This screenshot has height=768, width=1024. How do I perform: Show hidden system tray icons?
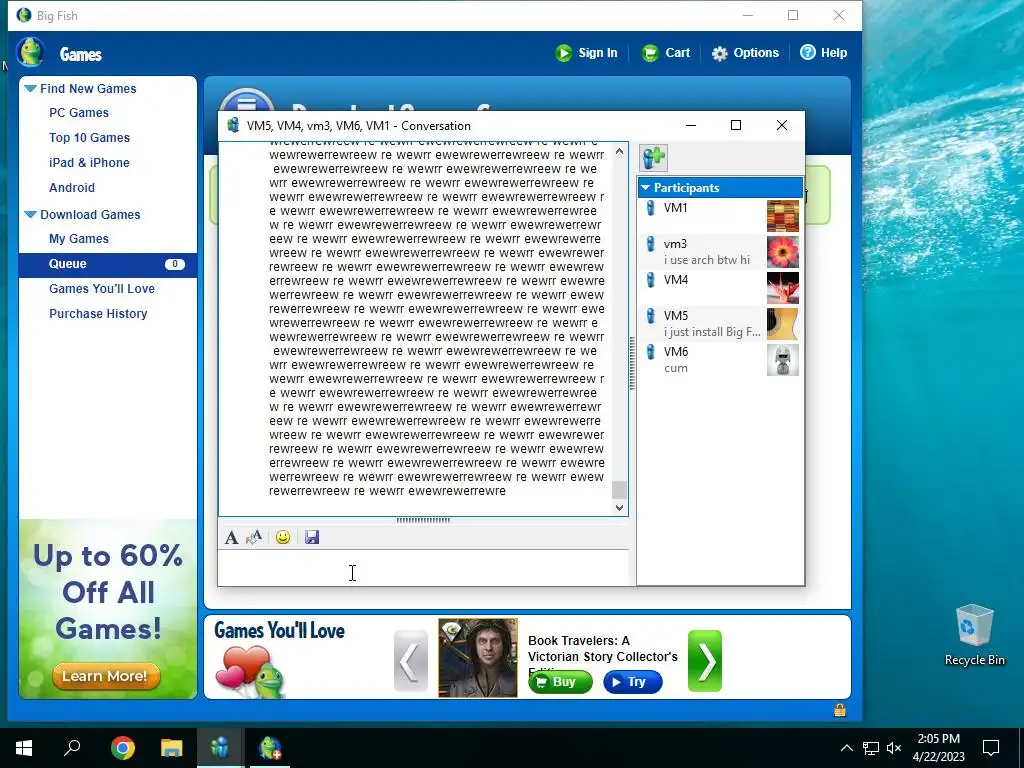[x=846, y=748]
